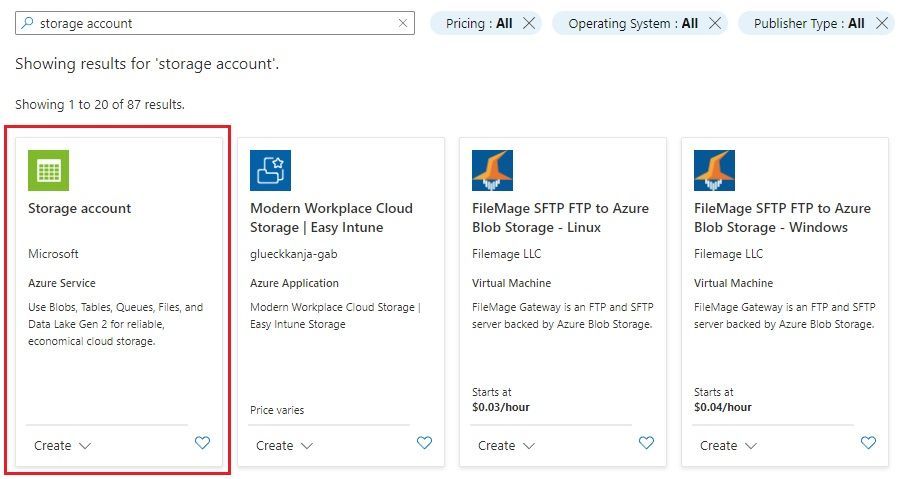Click the Windows card's FileMage Gateway description
This screenshot has width=898, height=479.
tap(785, 315)
